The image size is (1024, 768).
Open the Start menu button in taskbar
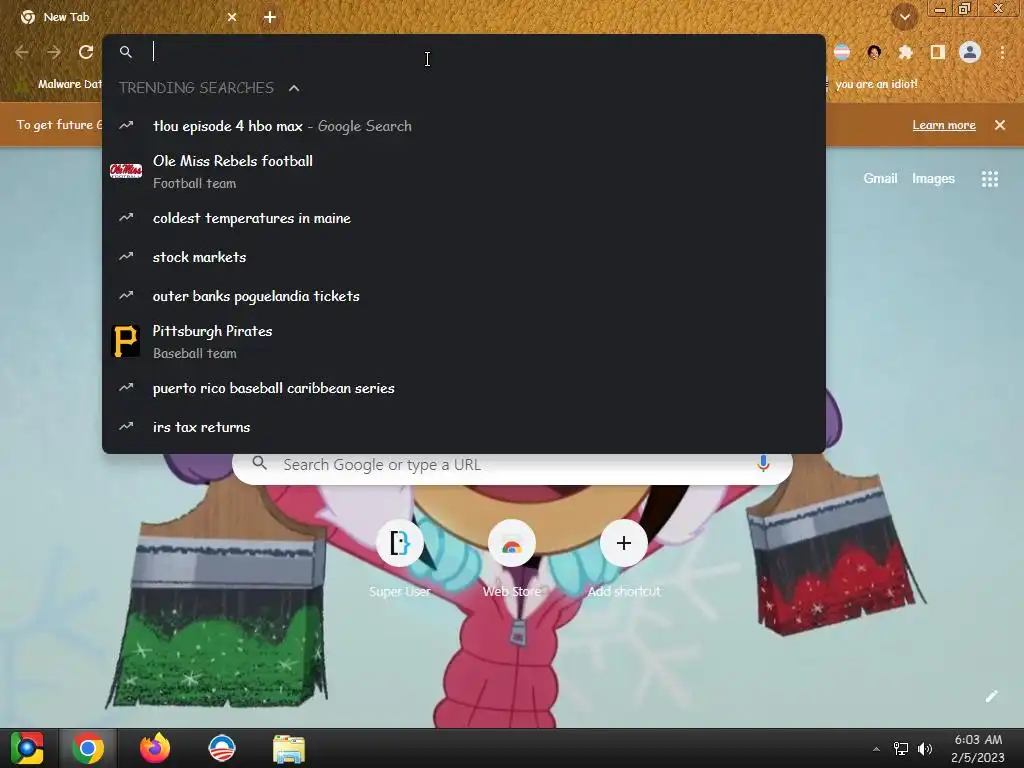[x=27, y=748]
